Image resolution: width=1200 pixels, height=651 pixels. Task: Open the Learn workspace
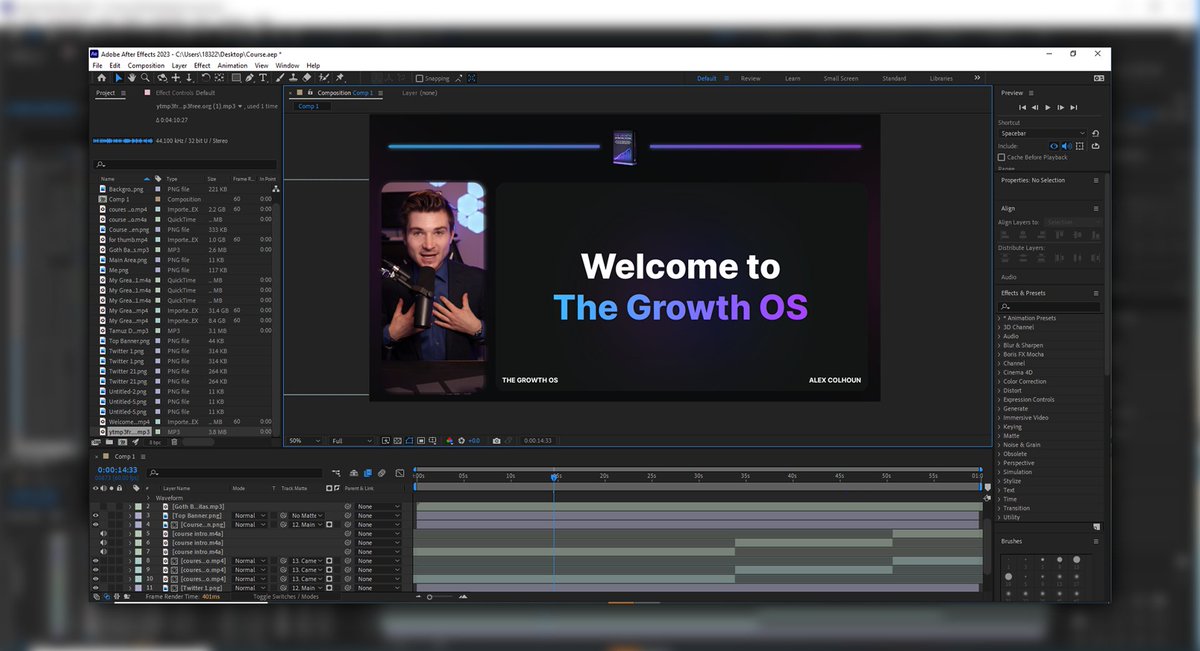[x=792, y=78]
